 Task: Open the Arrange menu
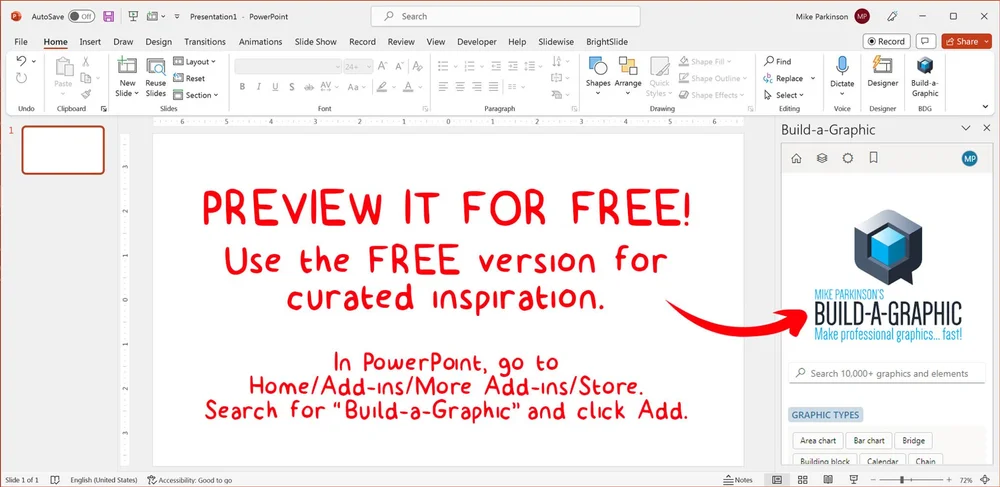[x=628, y=76]
